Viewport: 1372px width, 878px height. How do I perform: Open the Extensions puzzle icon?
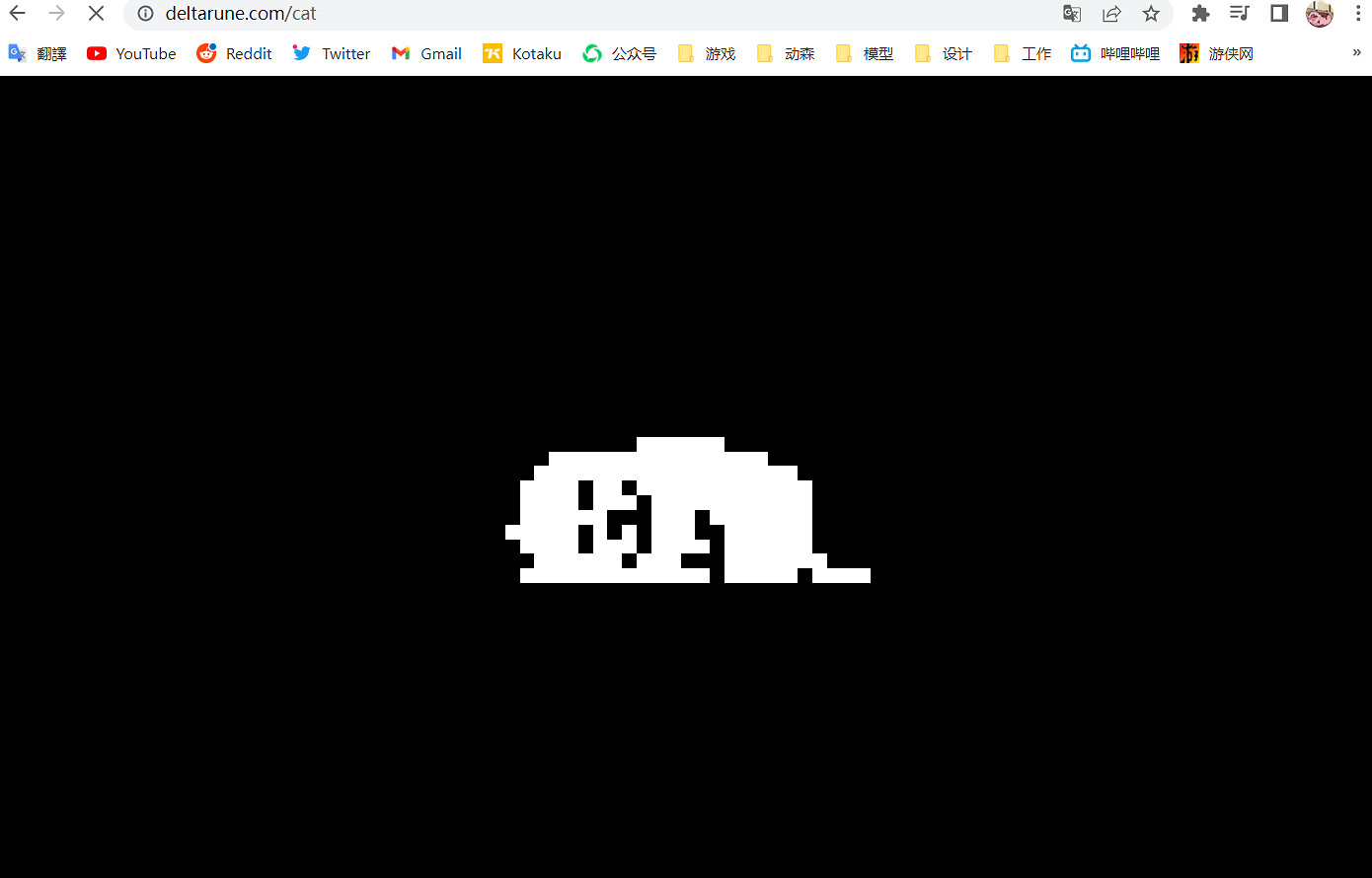(1200, 14)
